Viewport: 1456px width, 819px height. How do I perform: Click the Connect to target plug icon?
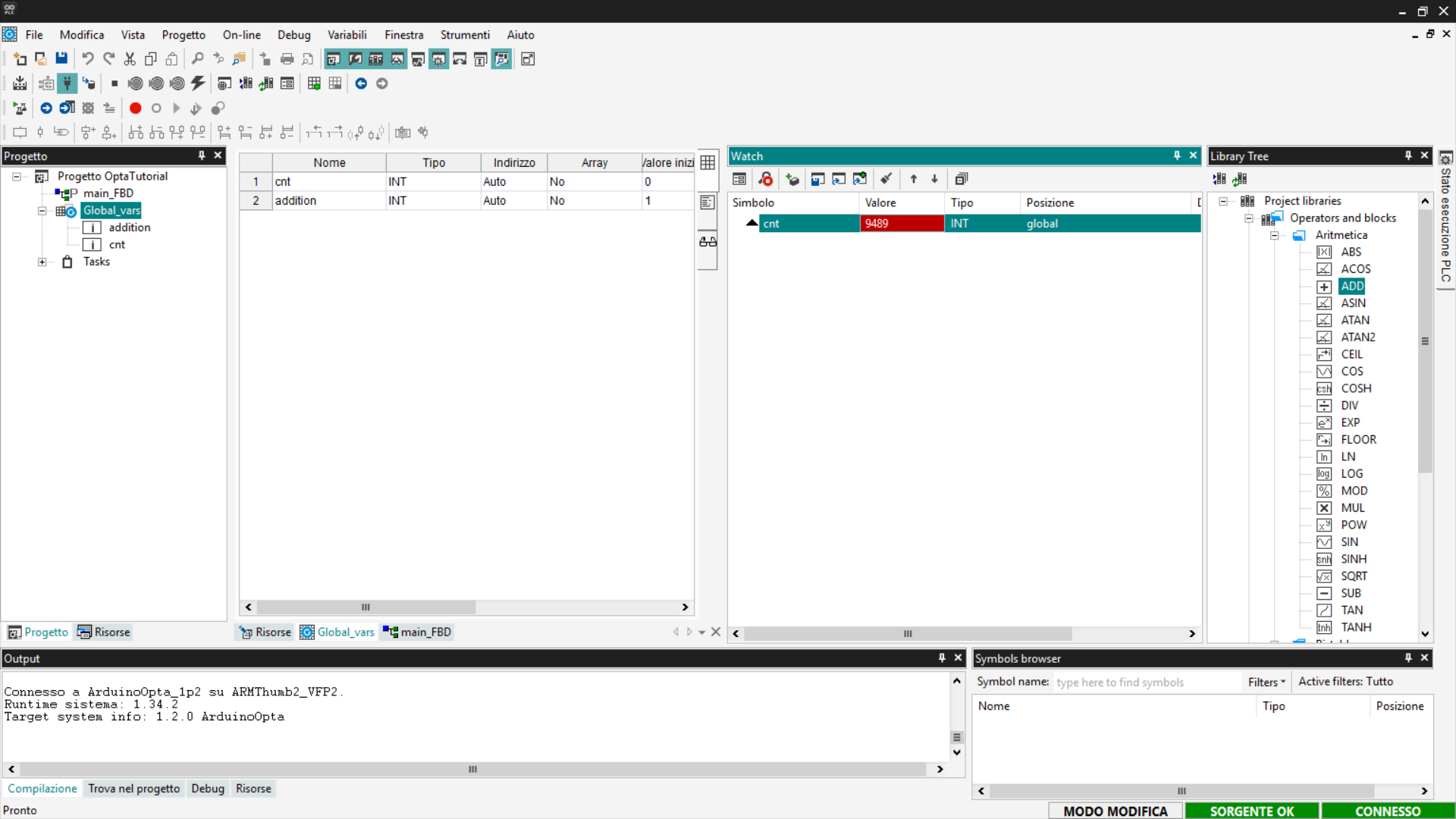tap(67, 83)
